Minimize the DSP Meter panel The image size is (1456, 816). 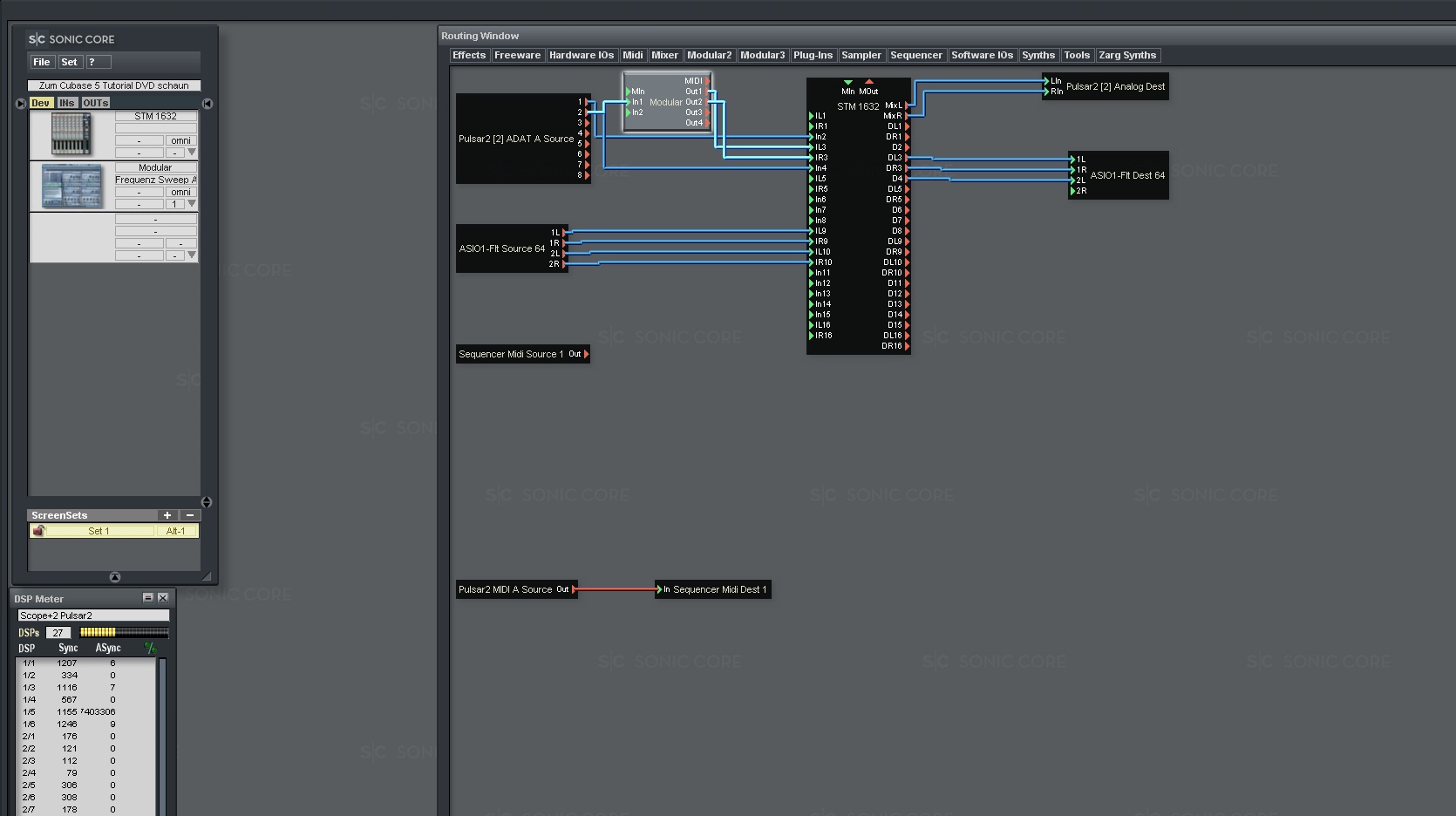148,598
